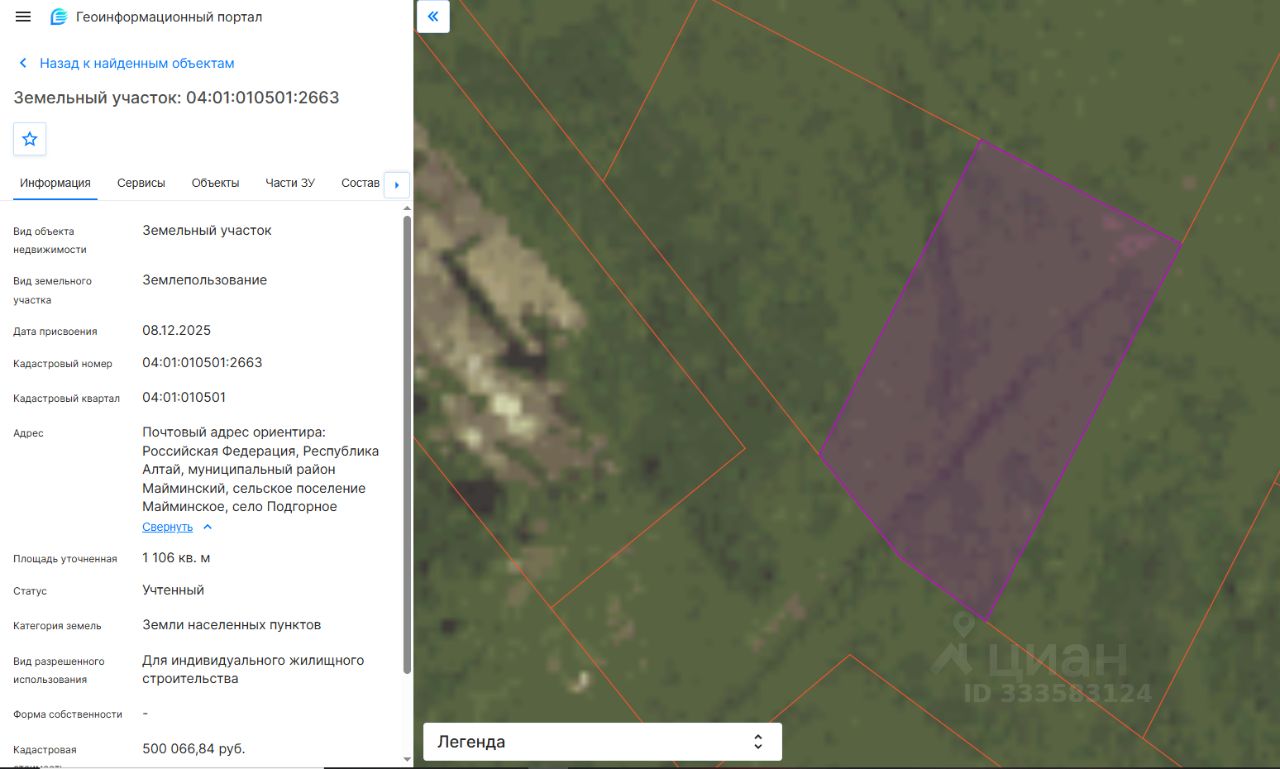1280x769 pixels.
Task: Open the Состав tab
Action: (x=360, y=183)
